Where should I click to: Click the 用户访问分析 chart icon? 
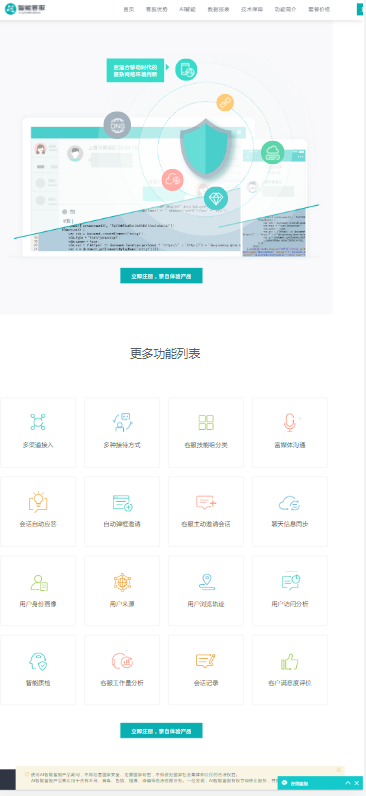pos(291,582)
